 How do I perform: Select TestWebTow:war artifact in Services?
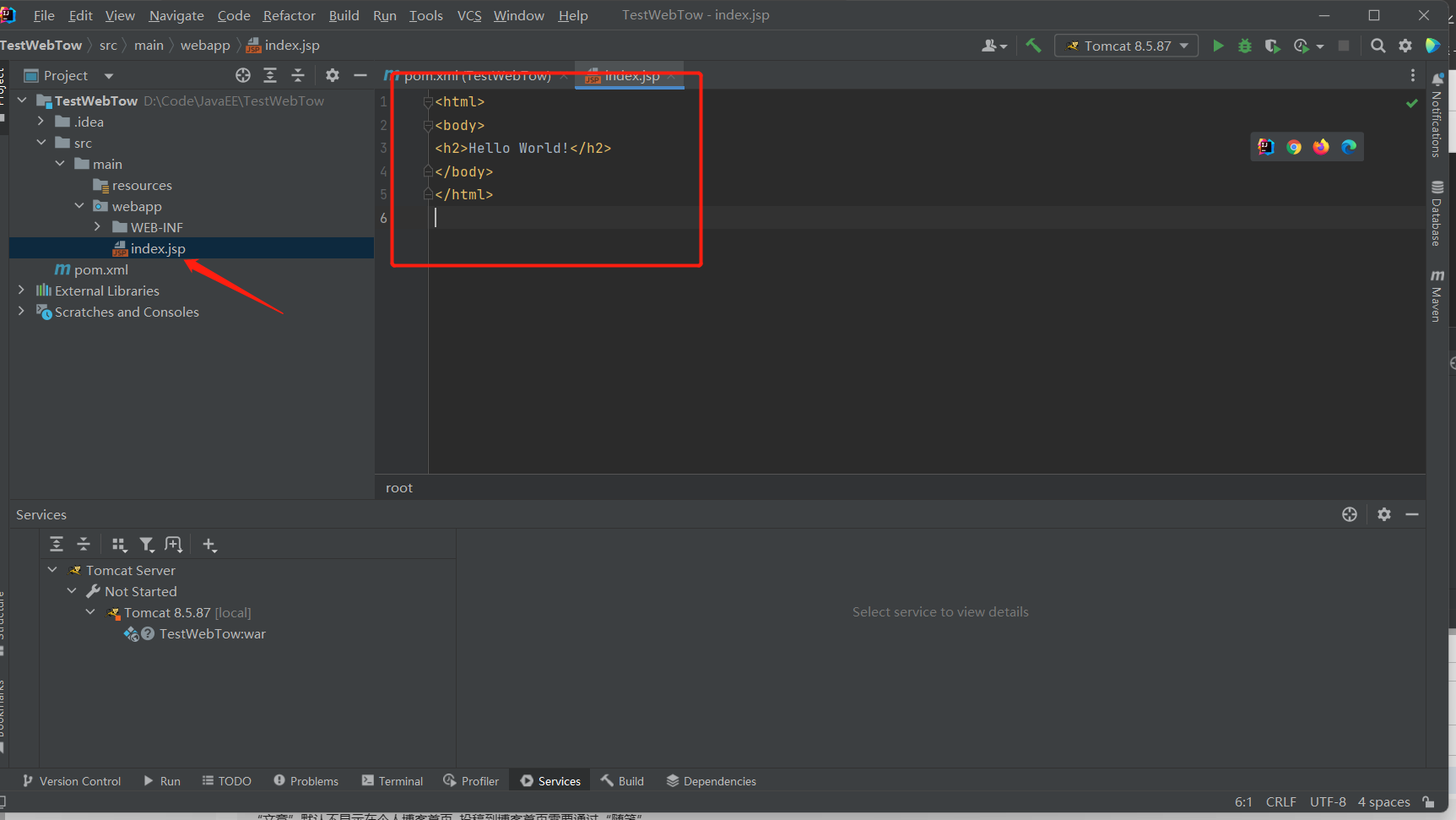(x=212, y=633)
